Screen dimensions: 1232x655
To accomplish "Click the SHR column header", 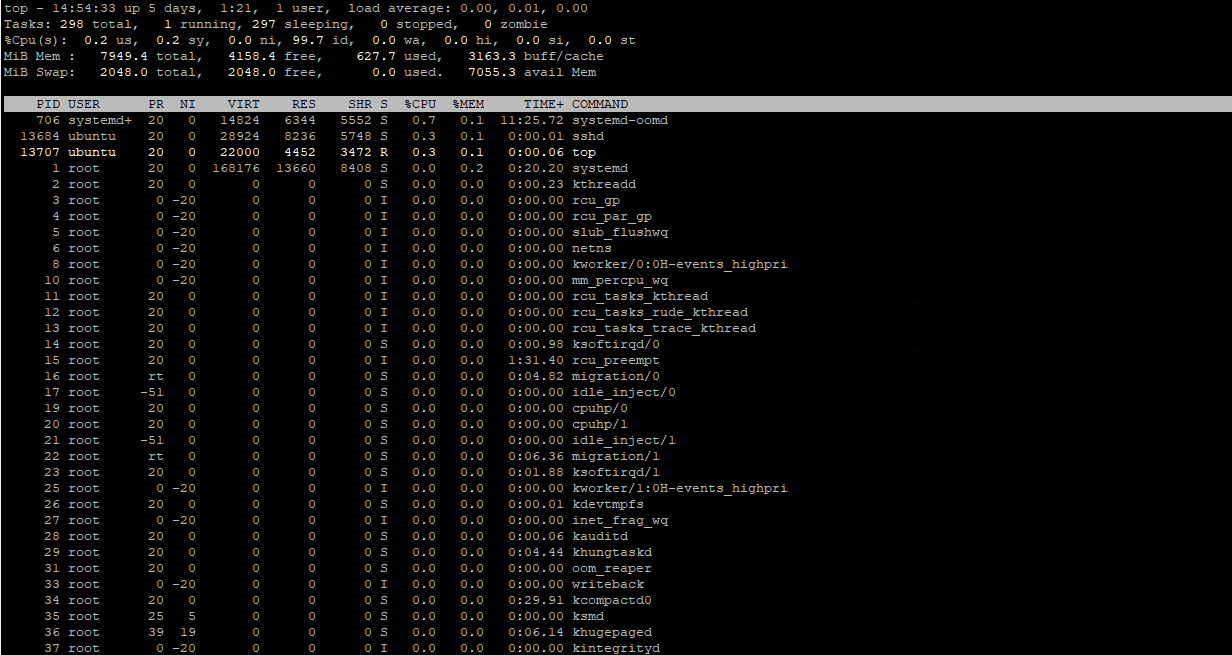I will pos(360,104).
